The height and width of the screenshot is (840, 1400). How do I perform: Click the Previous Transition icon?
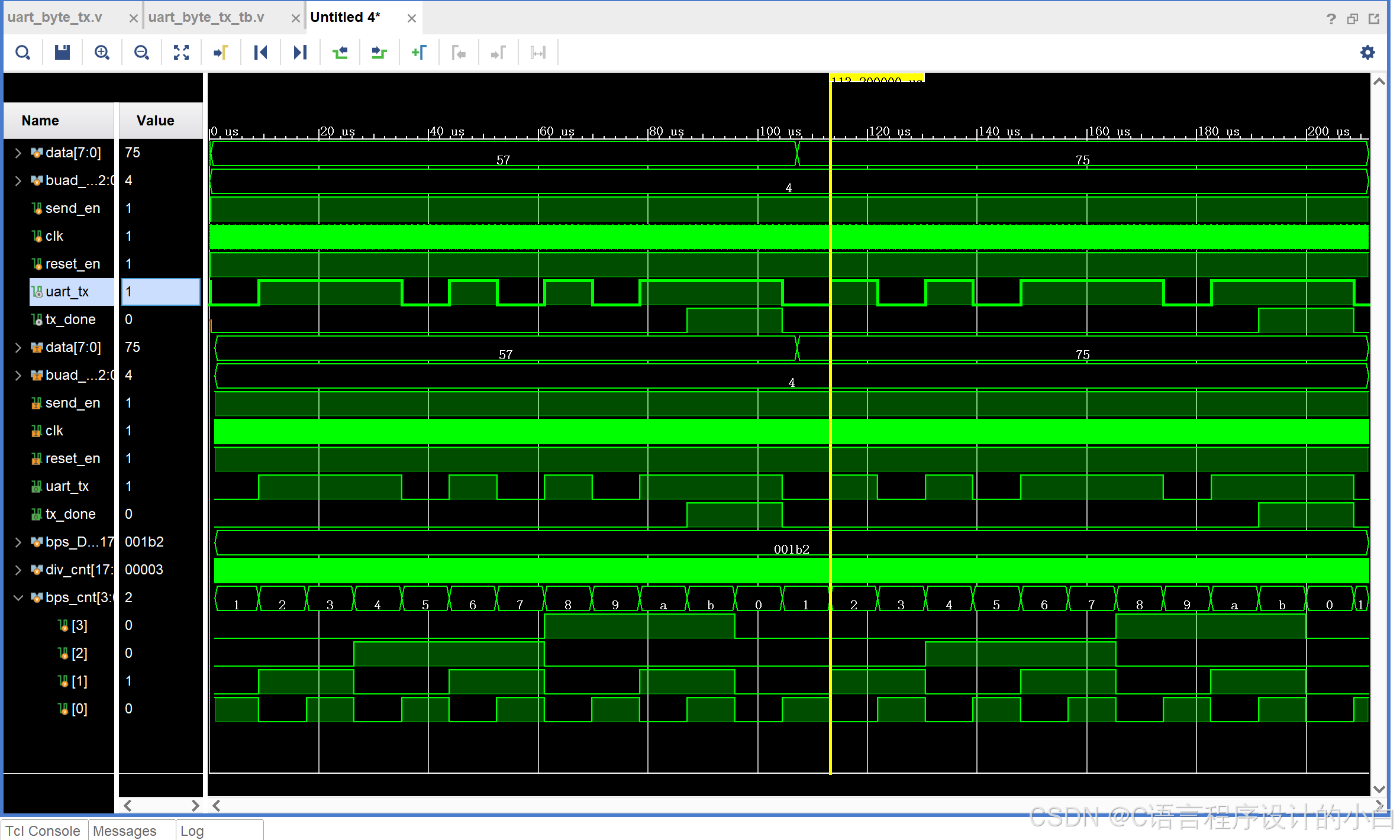340,53
